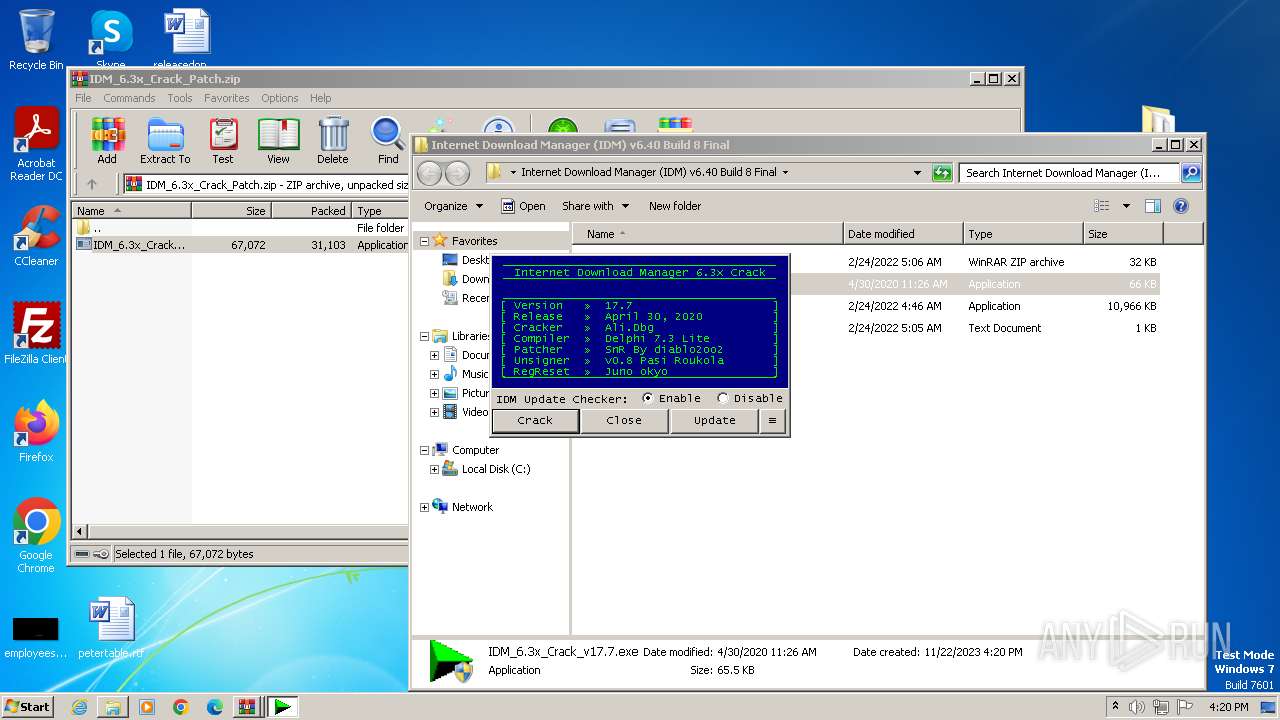Click the Close button in the crack dialog

(x=624, y=421)
